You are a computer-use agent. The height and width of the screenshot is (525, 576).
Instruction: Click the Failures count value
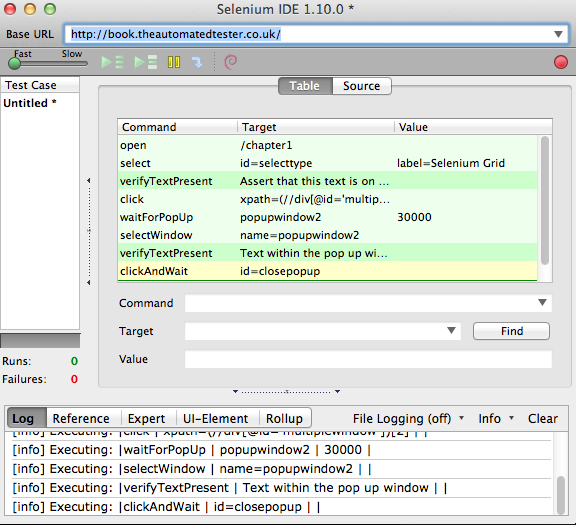pos(74,379)
